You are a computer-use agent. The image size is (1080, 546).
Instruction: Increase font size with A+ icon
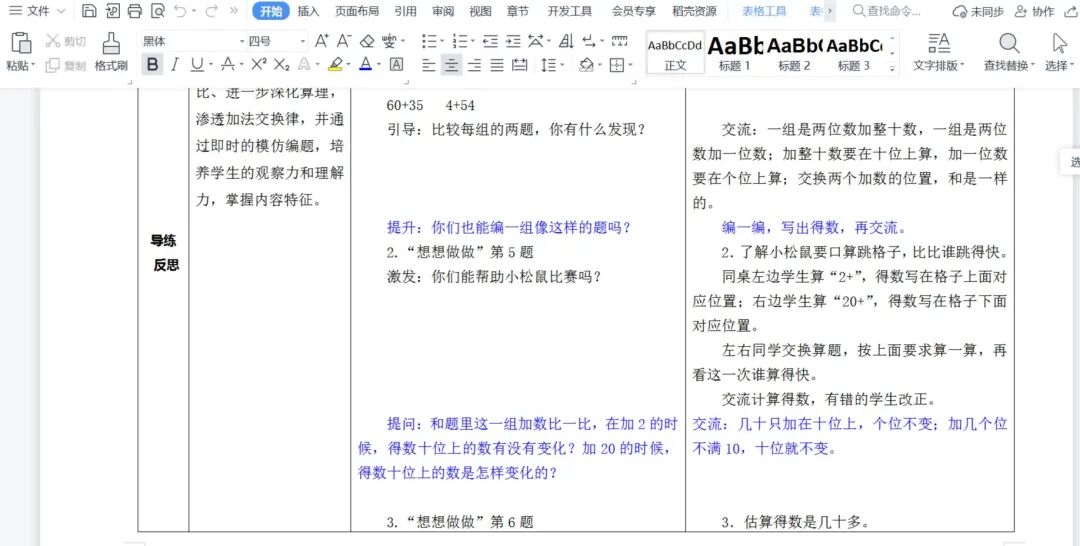tap(322, 41)
